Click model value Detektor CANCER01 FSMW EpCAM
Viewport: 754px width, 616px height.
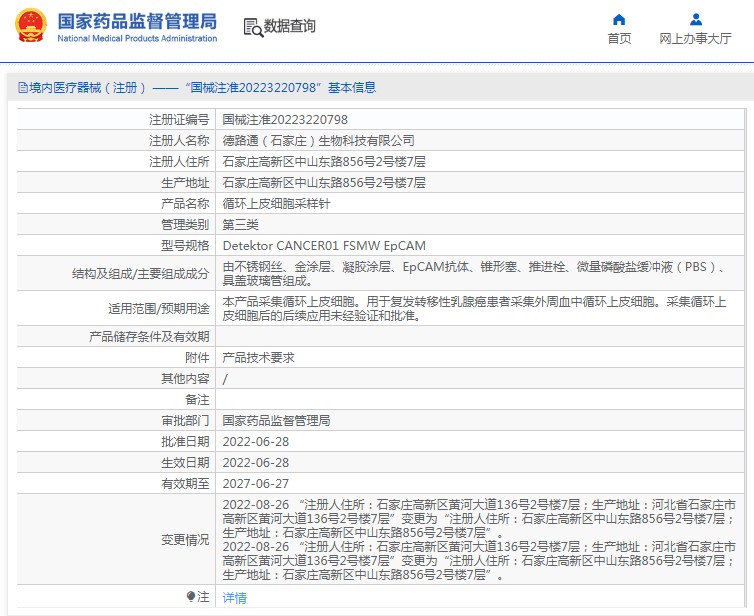(x=324, y=246)
